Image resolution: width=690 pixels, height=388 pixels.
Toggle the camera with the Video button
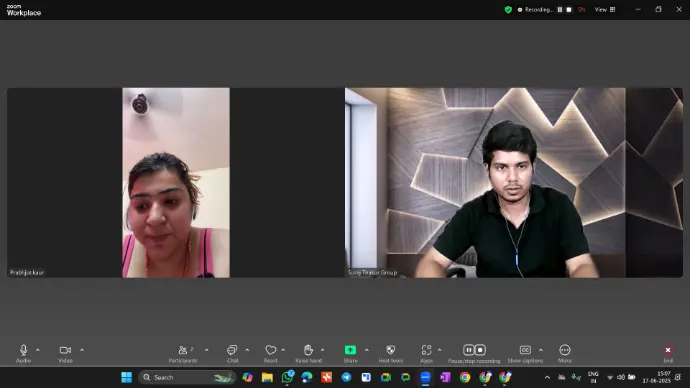point(65,354)
